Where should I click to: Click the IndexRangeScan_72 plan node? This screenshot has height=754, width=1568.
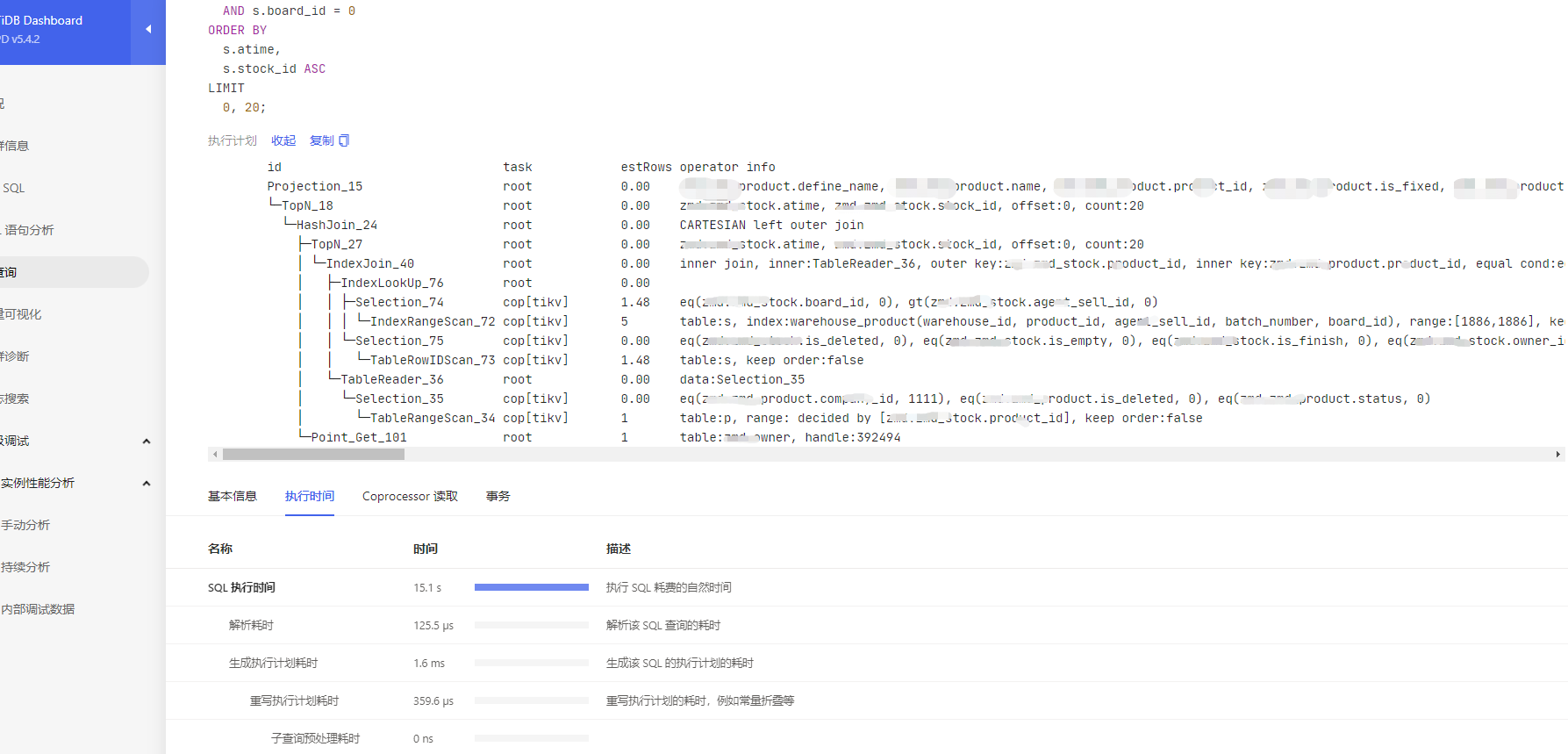click(433, 321)
